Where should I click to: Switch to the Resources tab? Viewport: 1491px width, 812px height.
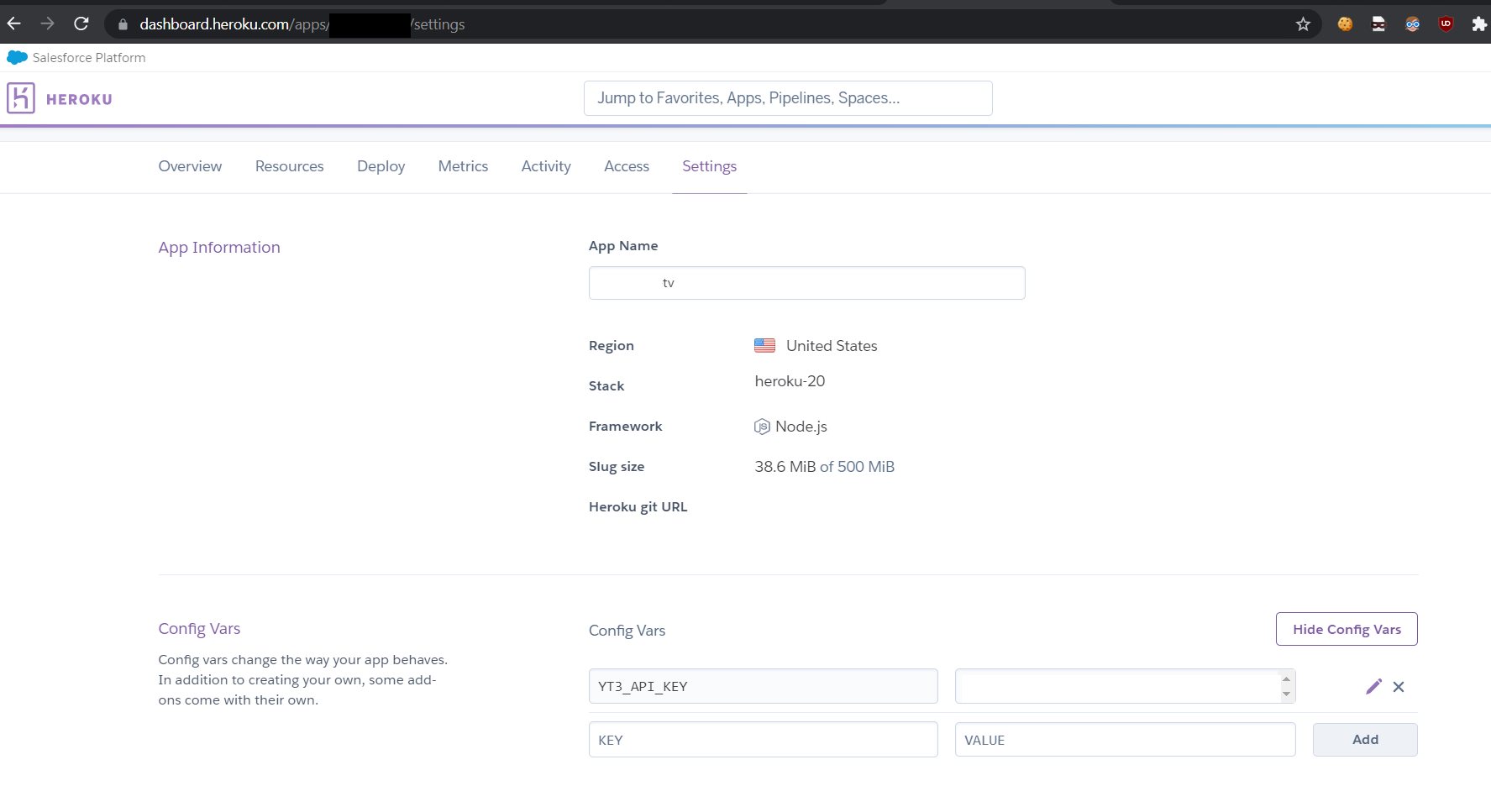(x=290, y=166)
